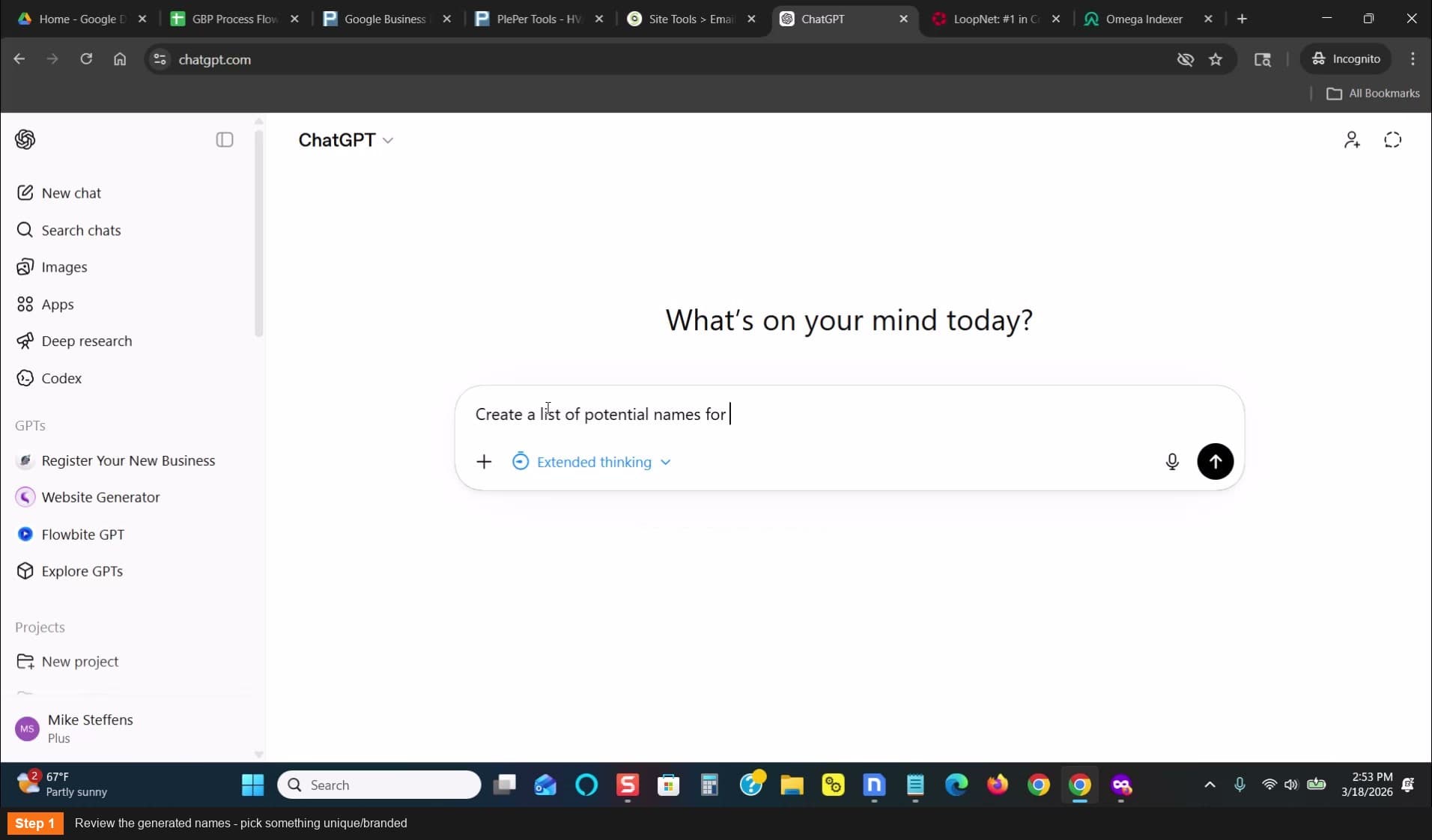Screen dimensions: 1432x840
Task: Open Microsoft Edge from the taskbar
Action: [x=956, y=785]
